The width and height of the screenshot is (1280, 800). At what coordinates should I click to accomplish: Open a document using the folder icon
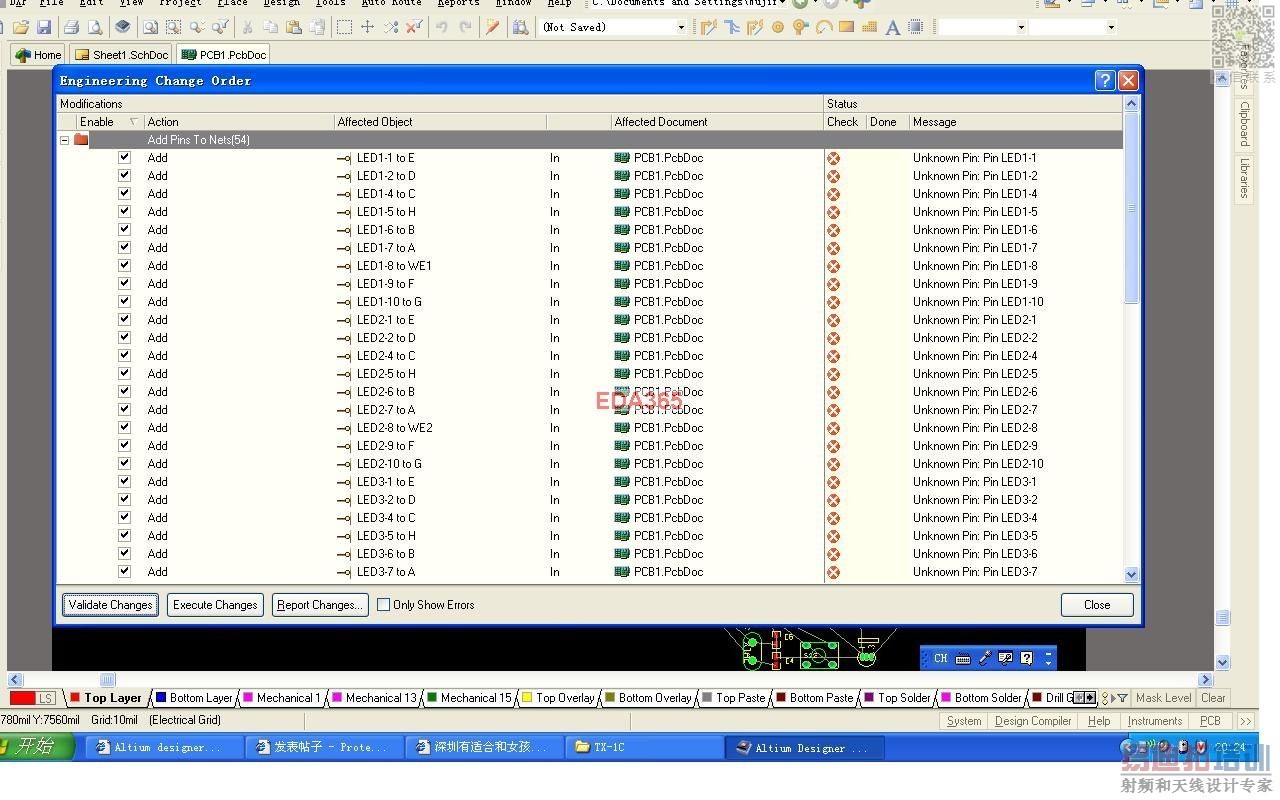point(20,27)
